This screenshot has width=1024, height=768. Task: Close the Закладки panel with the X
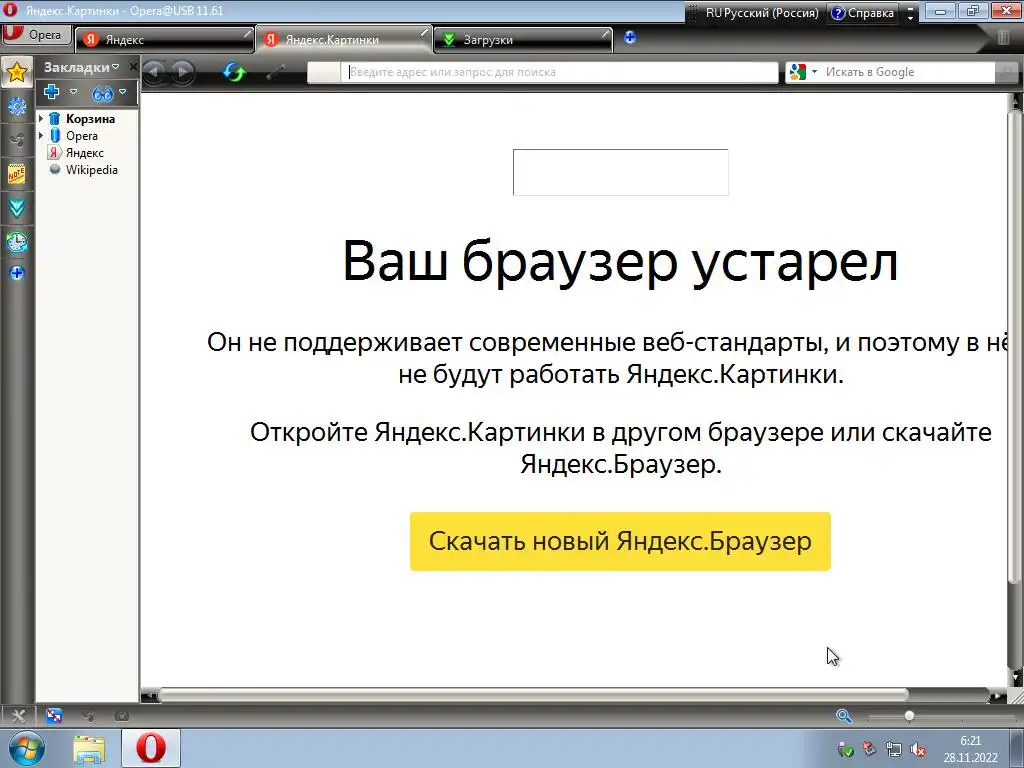pos(133,67)
